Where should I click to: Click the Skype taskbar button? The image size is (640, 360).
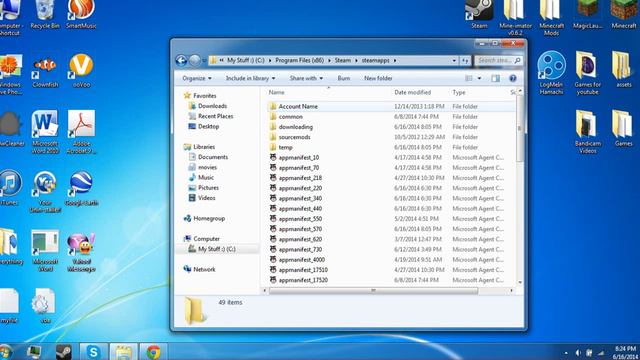[x=93, y=351]
